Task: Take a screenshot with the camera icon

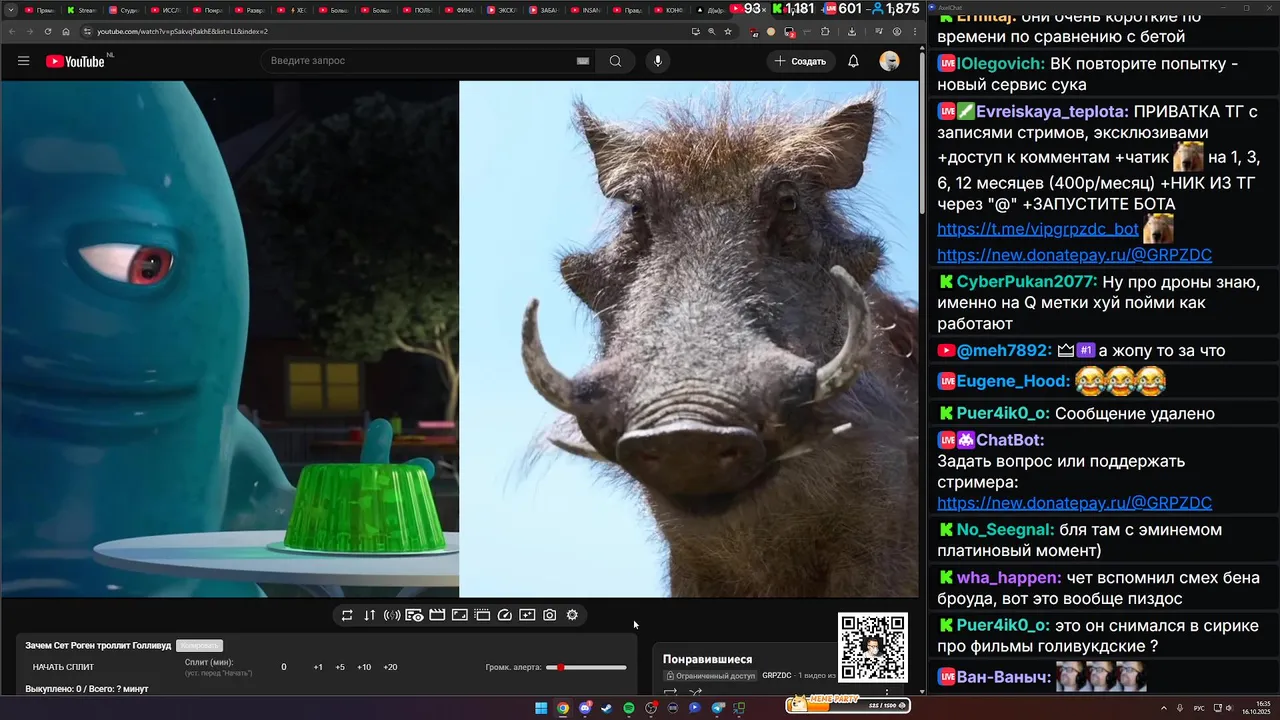Action: pos(549,615)
